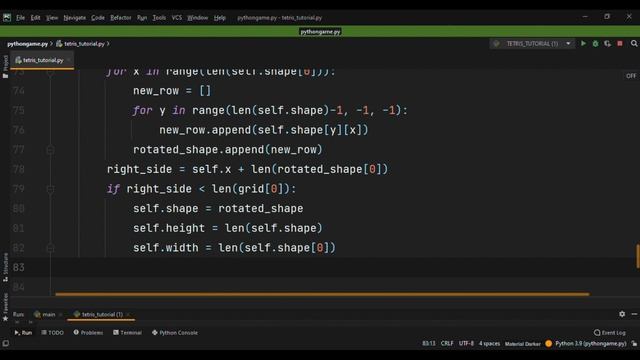640x360 pixels.
Task: Run the tetris_tutorial configuration
Action: coord(583,43)
